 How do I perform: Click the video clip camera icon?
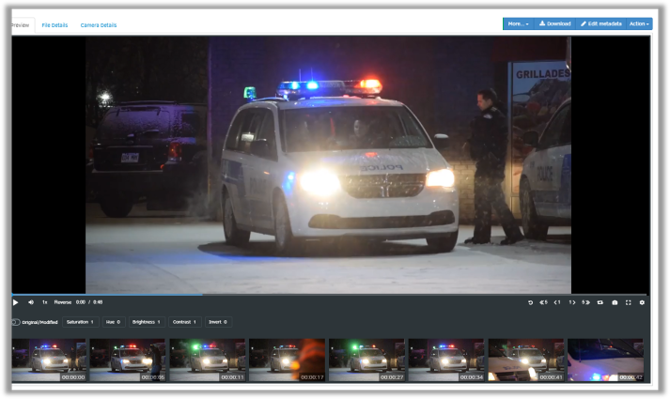click(x=600, y=302)
